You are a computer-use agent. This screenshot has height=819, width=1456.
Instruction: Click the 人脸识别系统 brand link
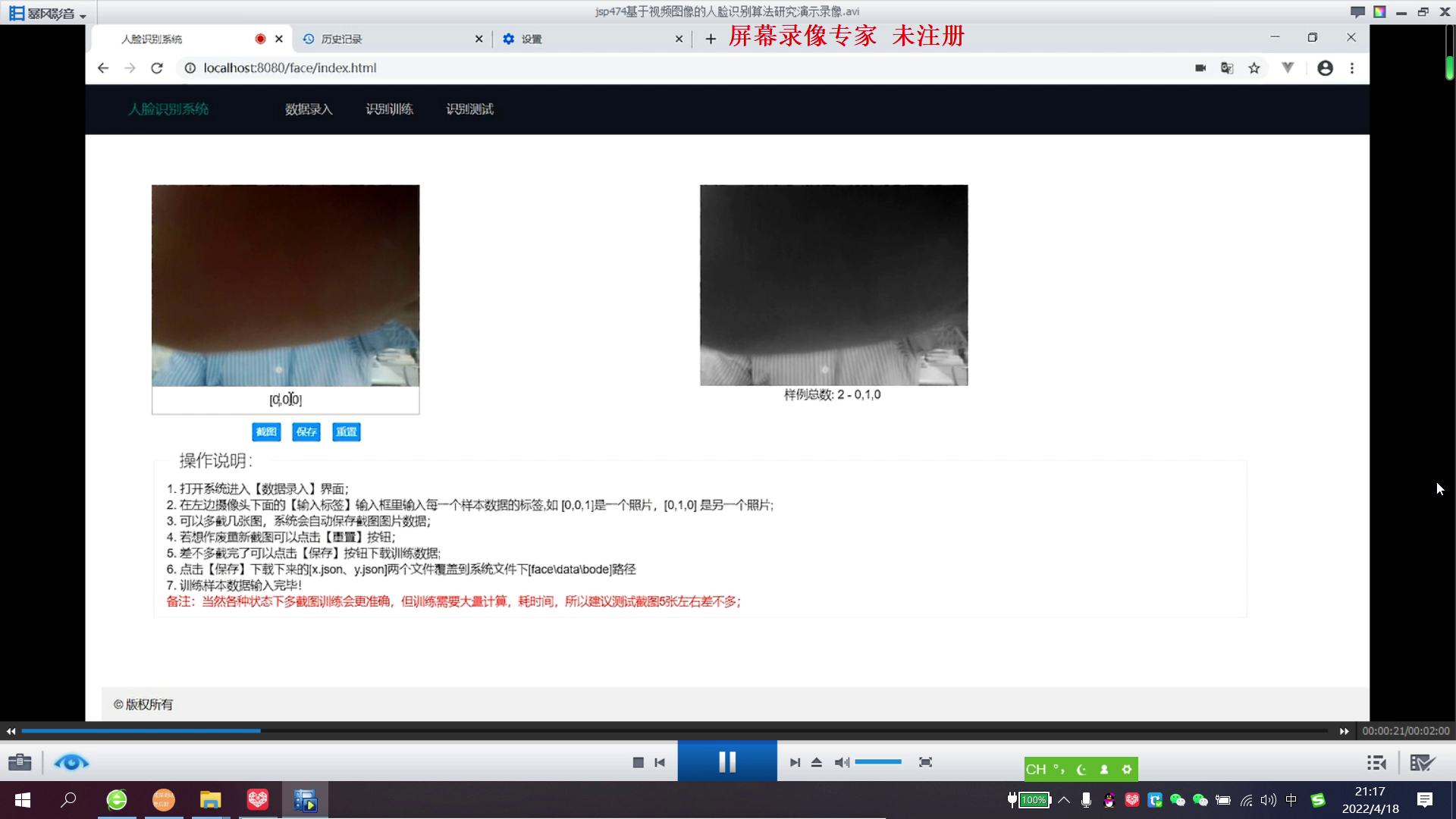tap(168, 109)
